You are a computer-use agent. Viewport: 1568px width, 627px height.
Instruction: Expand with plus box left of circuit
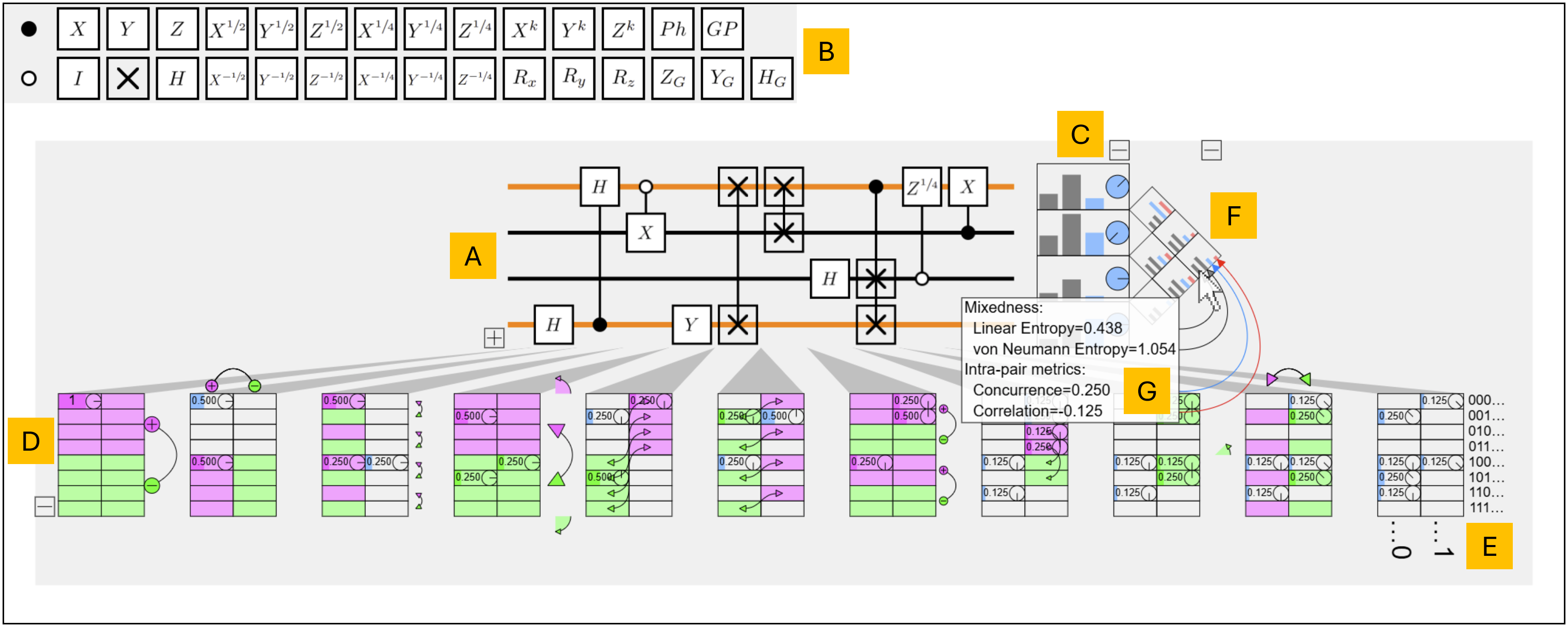pyautogui.click(x=494, y=338)
